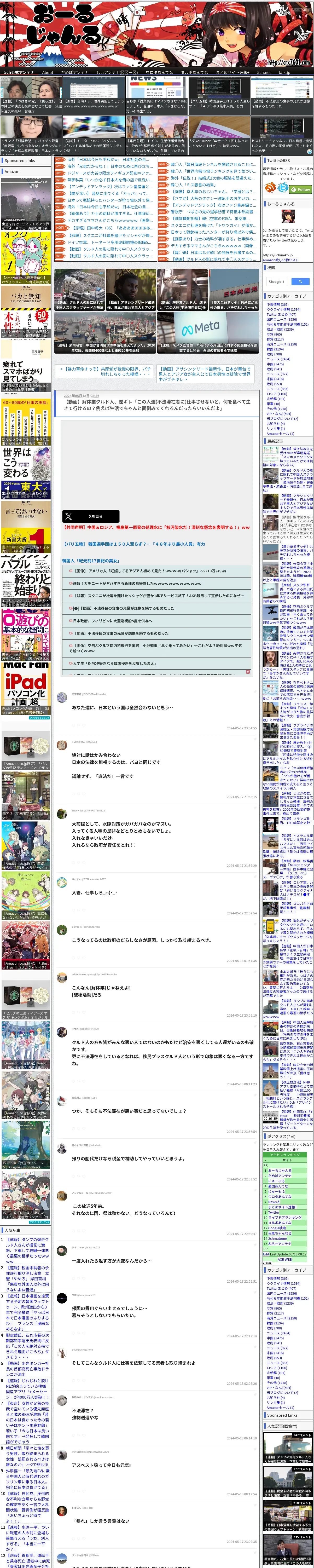
Task: Open category Twitterまとめ (407)
Action: click(x=281, y=314)
